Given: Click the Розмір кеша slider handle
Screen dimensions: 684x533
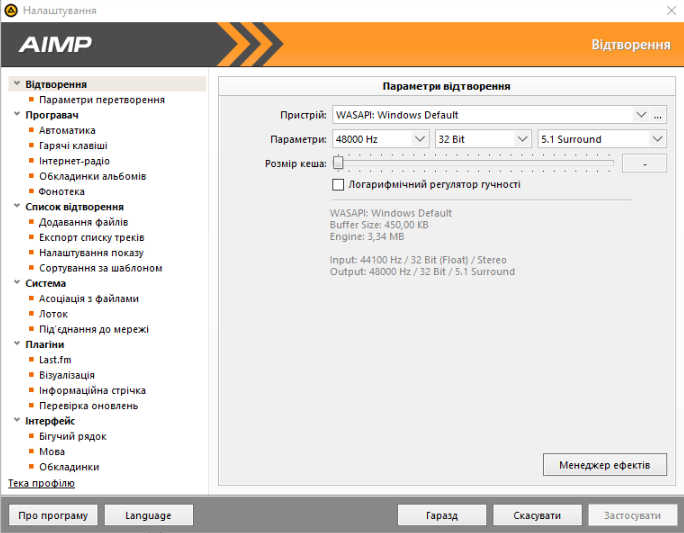Looking at the screenshot, I should tap(338, 163).
